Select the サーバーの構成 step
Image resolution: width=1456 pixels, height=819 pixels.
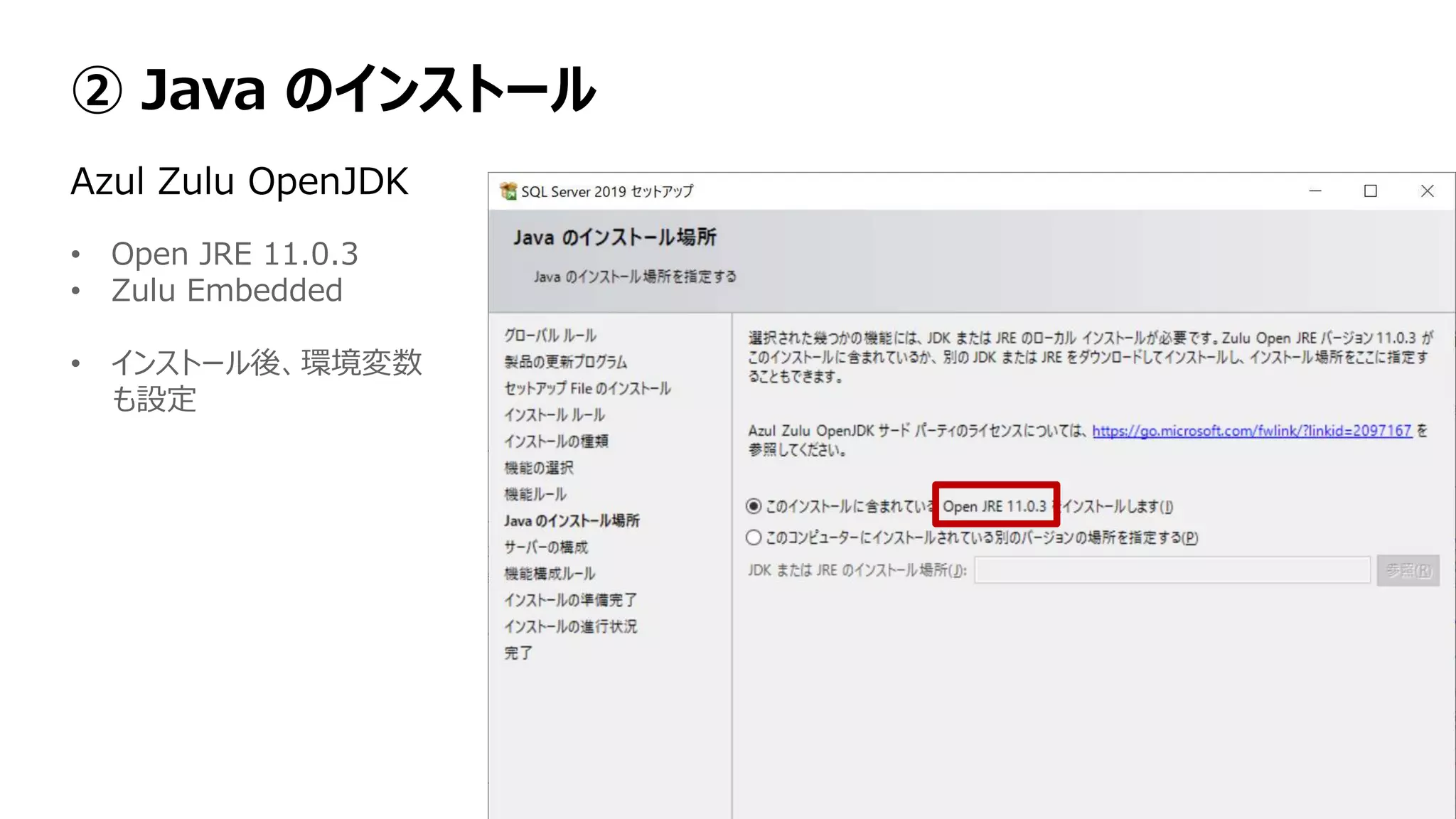click(546, 547)
